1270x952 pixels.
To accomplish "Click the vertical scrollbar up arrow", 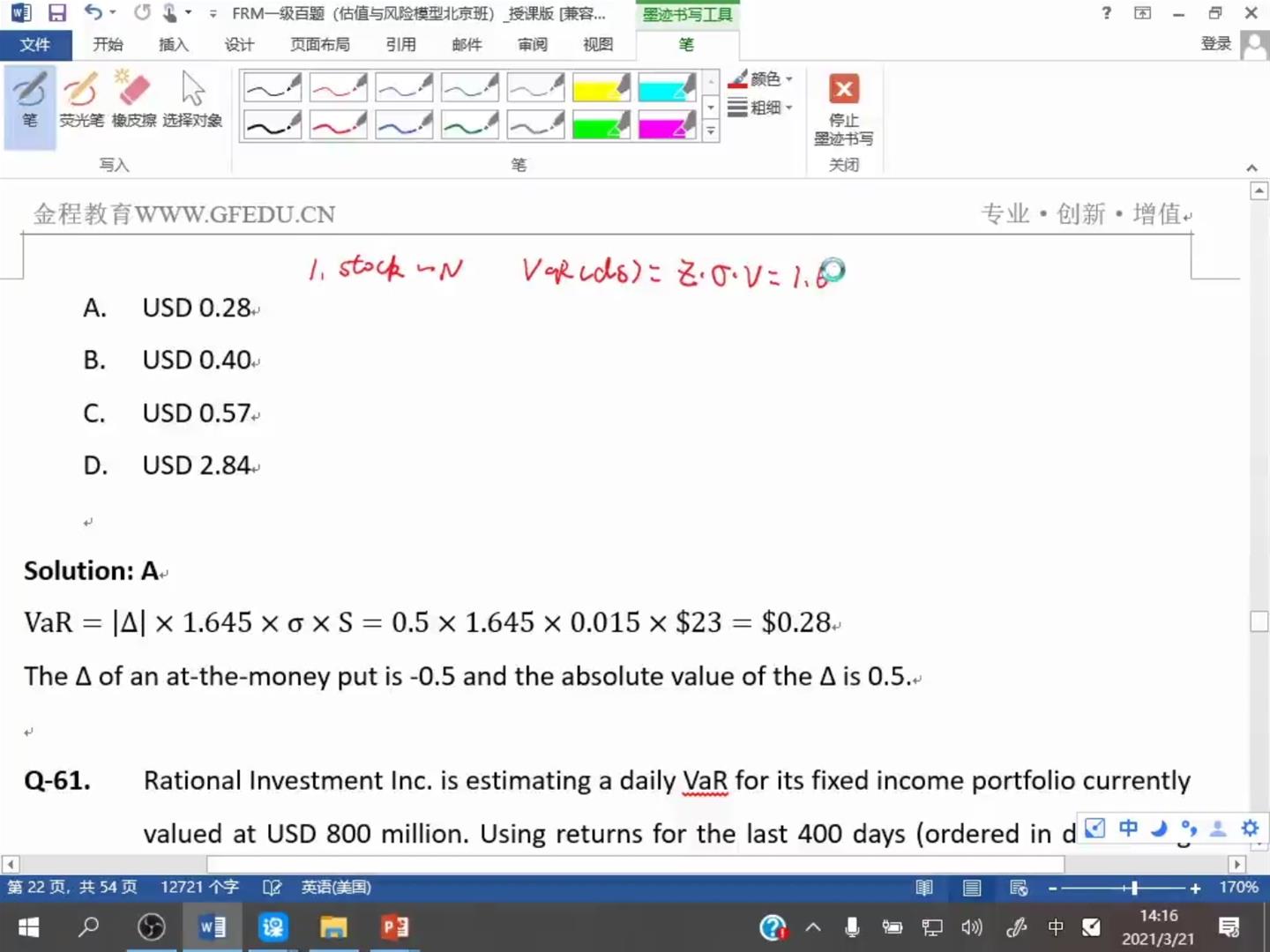I will pyautogui.click(x=1259, y=190).
